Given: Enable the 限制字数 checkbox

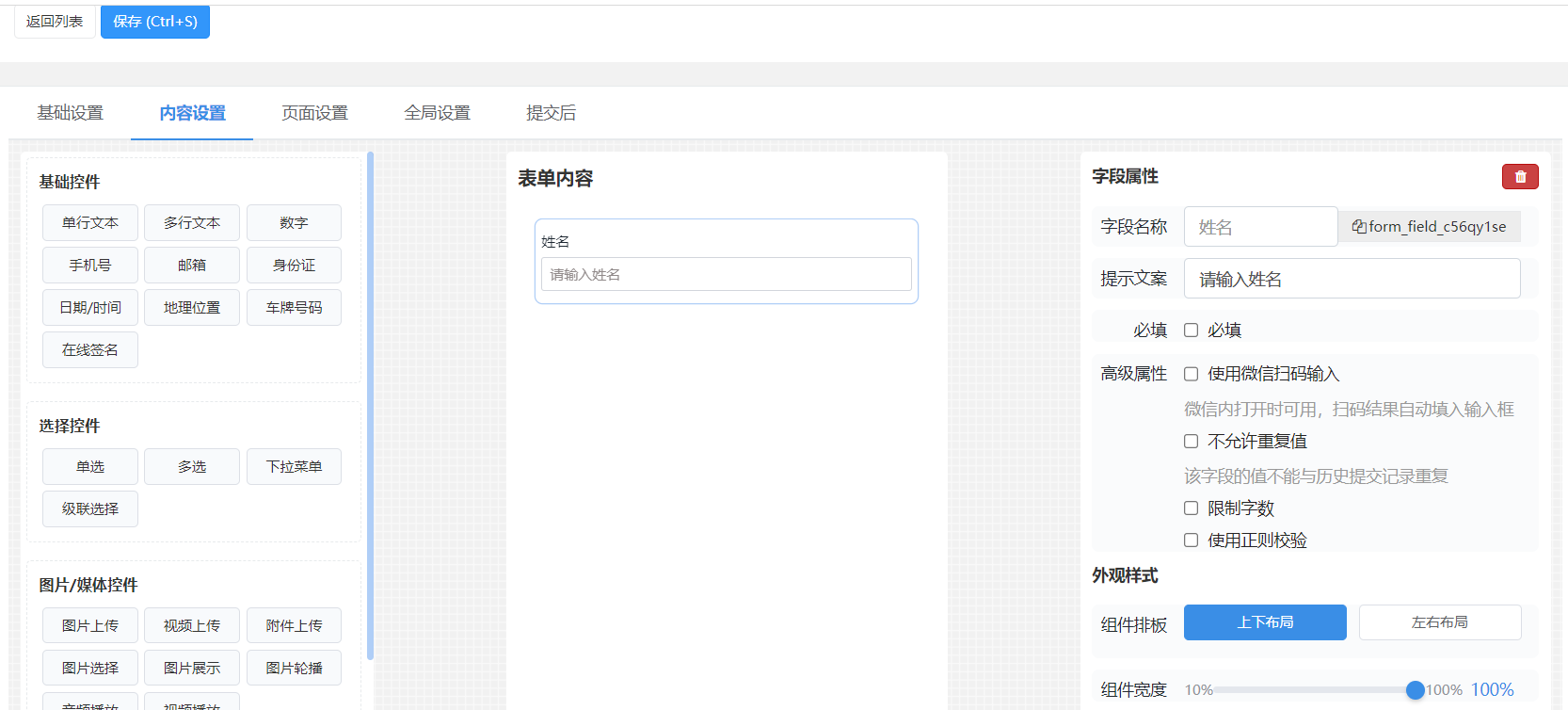Looking at the screenshot, I should [1191, 508].
